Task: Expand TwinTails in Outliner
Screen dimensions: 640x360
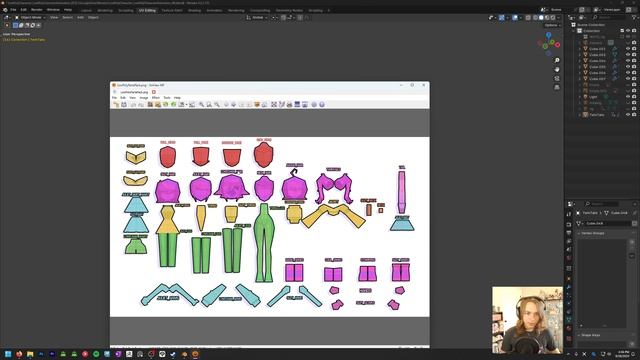Action: [x=580, y=115]
